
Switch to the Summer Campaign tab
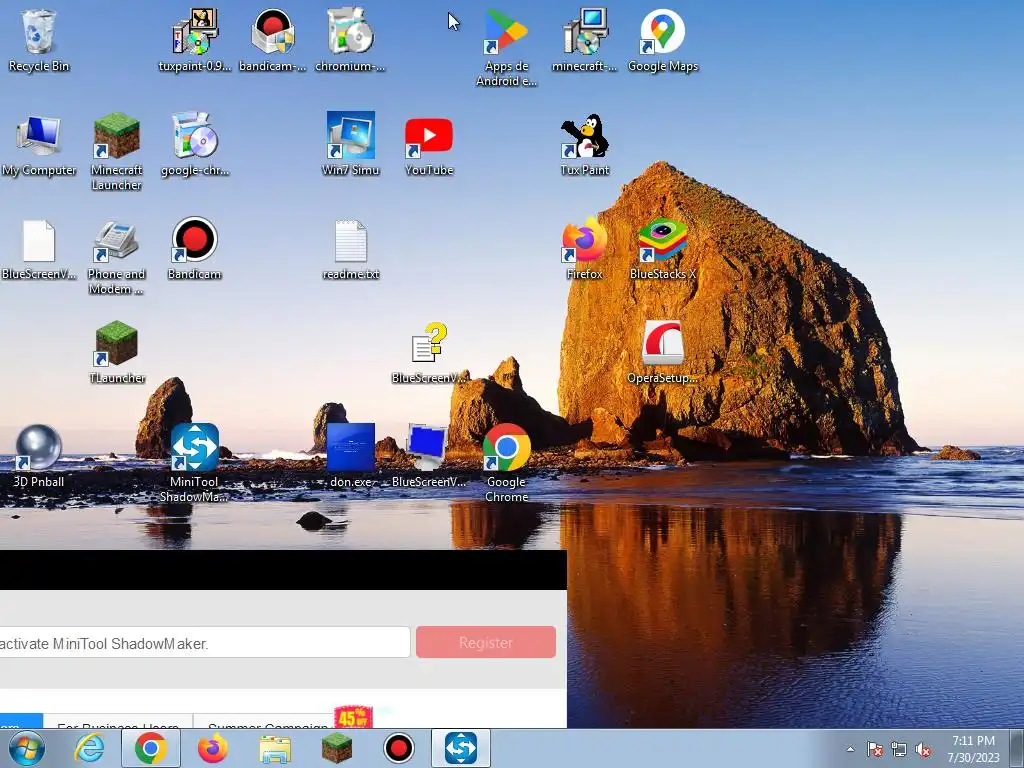(268, 722)
